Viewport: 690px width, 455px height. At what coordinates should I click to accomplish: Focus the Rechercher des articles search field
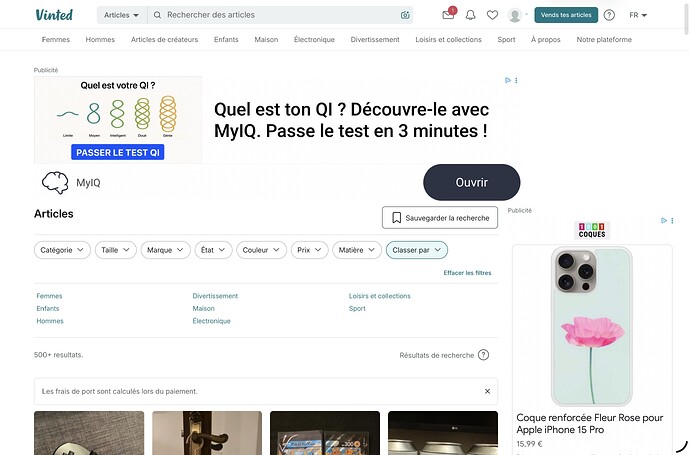click(280, 15)
